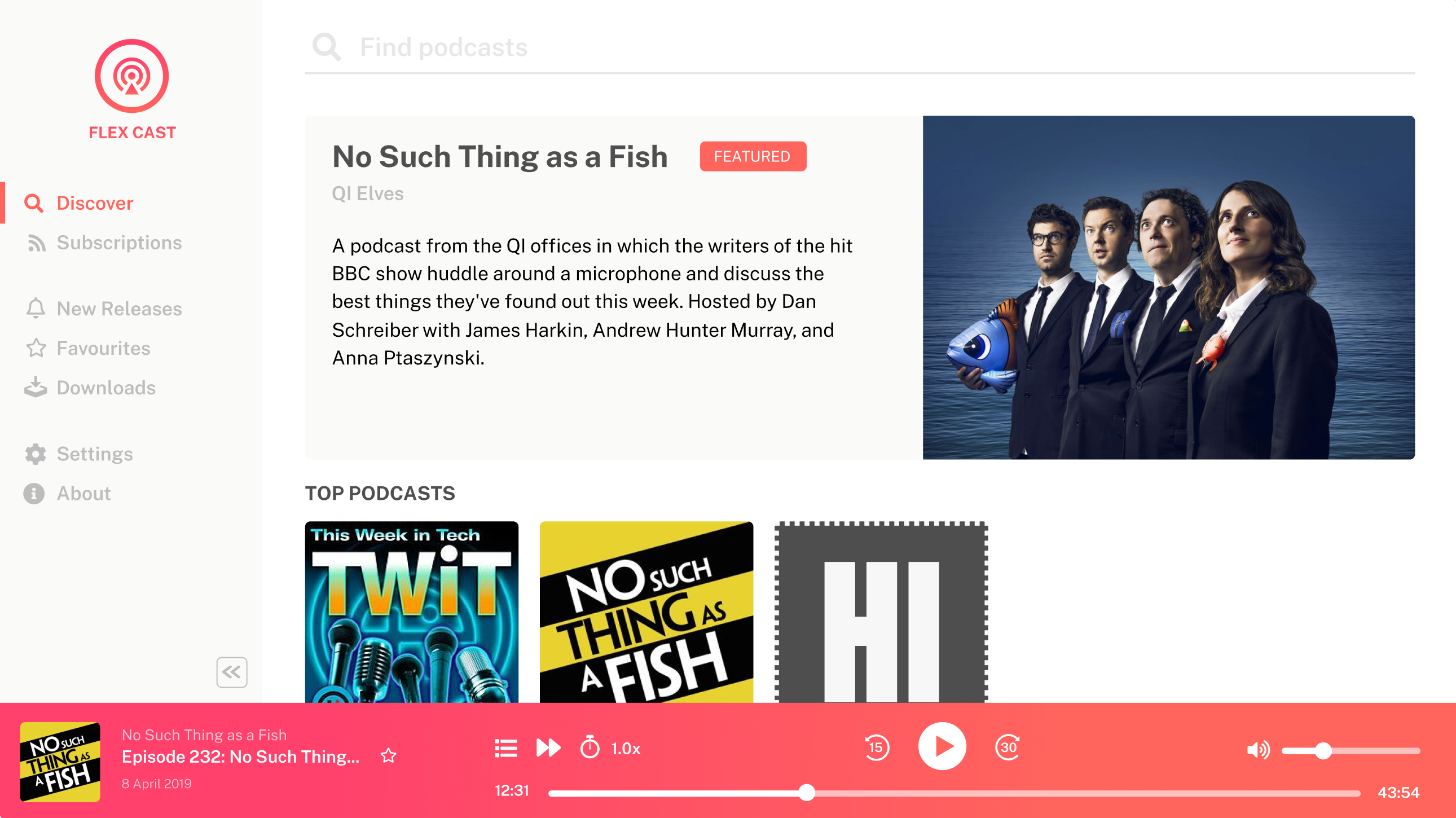Open This Week in Tech podcast tile
The image size is (1456, 818).
pyautogui.click(x=411, y=612)
